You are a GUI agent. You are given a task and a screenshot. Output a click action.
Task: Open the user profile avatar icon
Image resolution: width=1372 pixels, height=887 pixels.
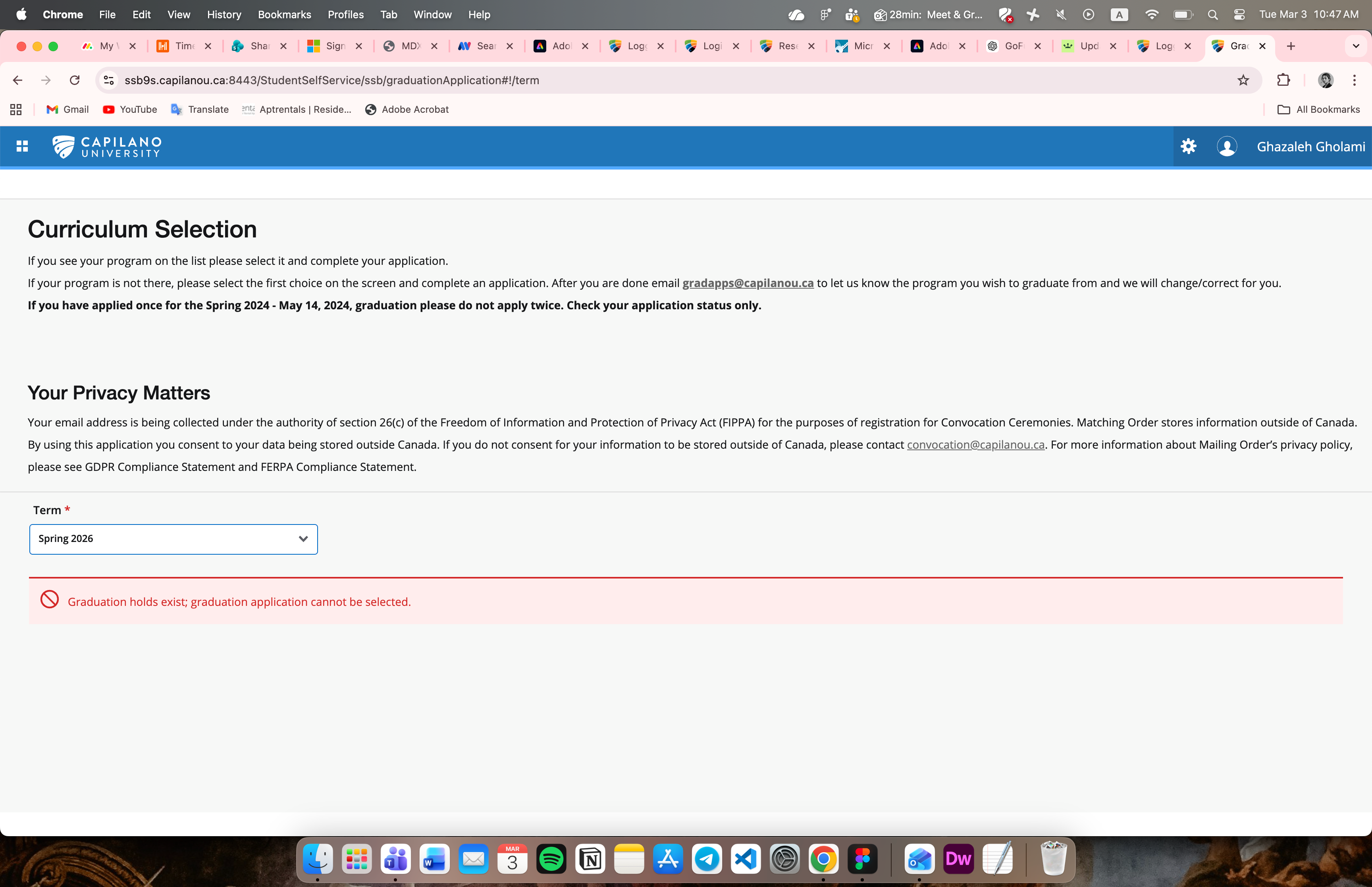pos(1226,146)
